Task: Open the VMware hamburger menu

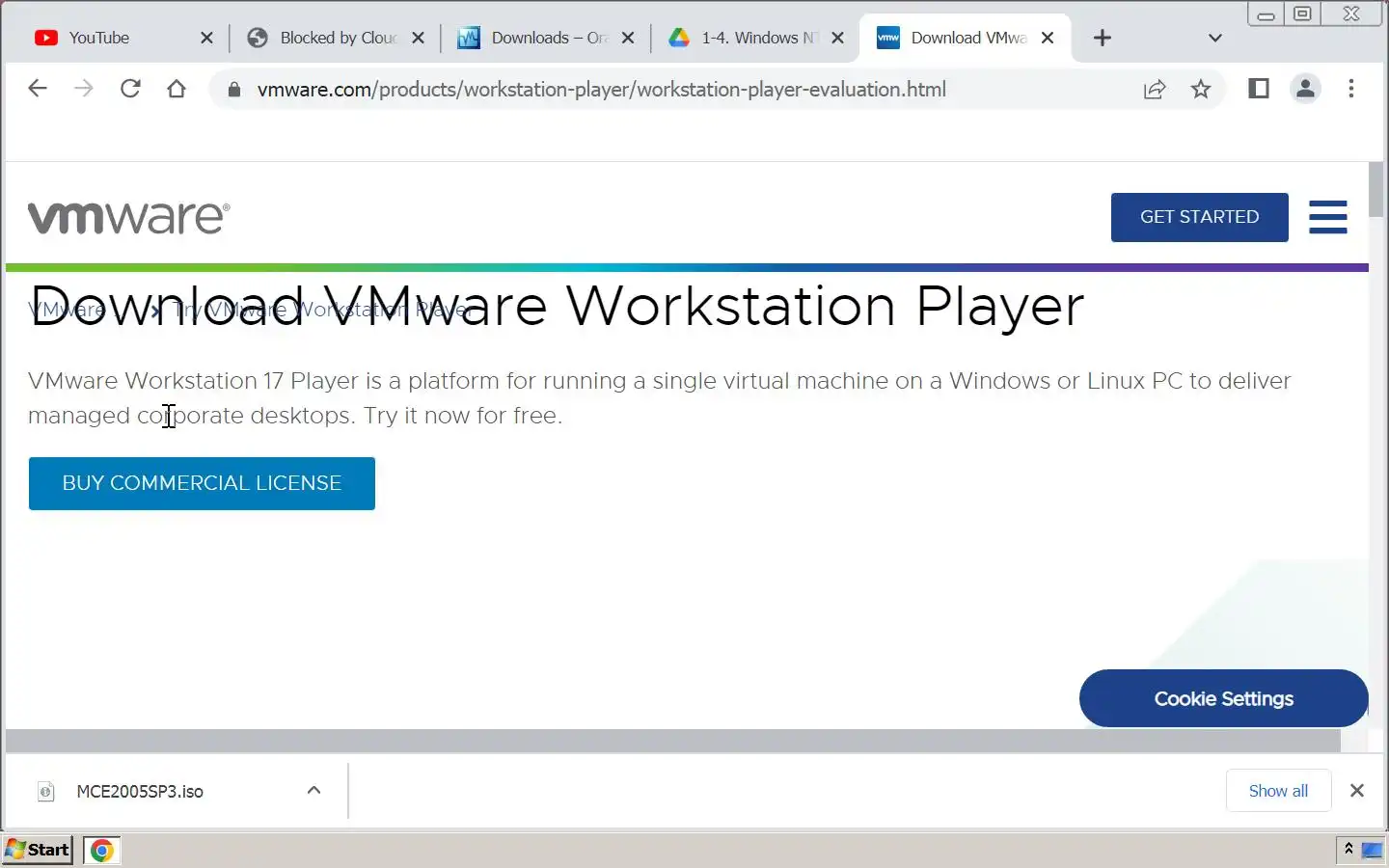Action: click(1328, 217)
